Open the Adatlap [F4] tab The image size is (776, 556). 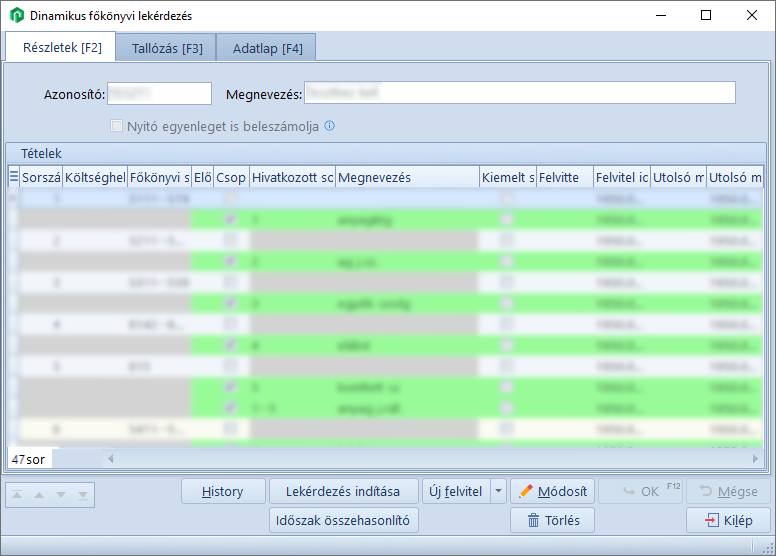267,48
